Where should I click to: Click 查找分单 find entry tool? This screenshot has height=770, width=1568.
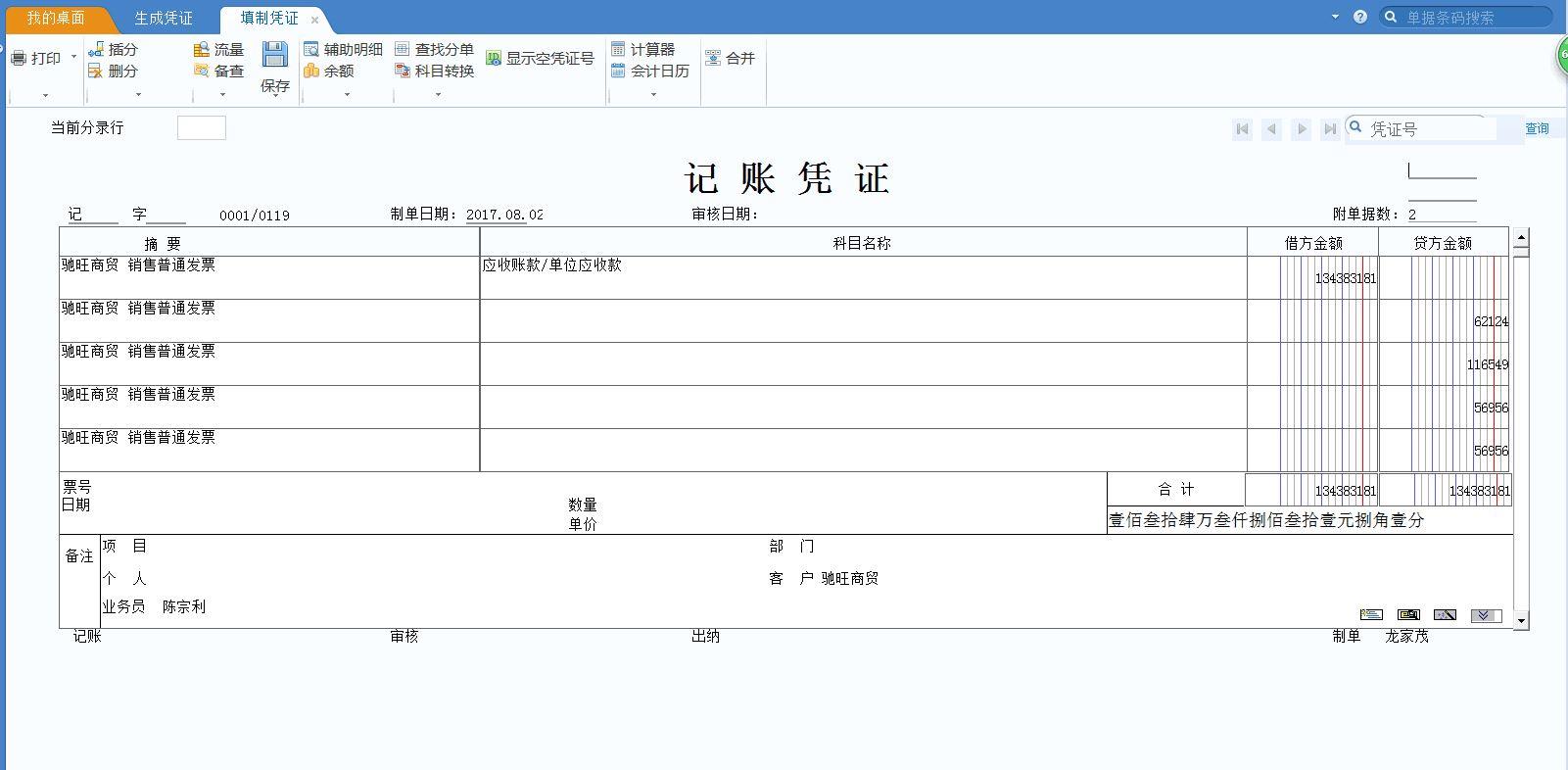point(434,49)
